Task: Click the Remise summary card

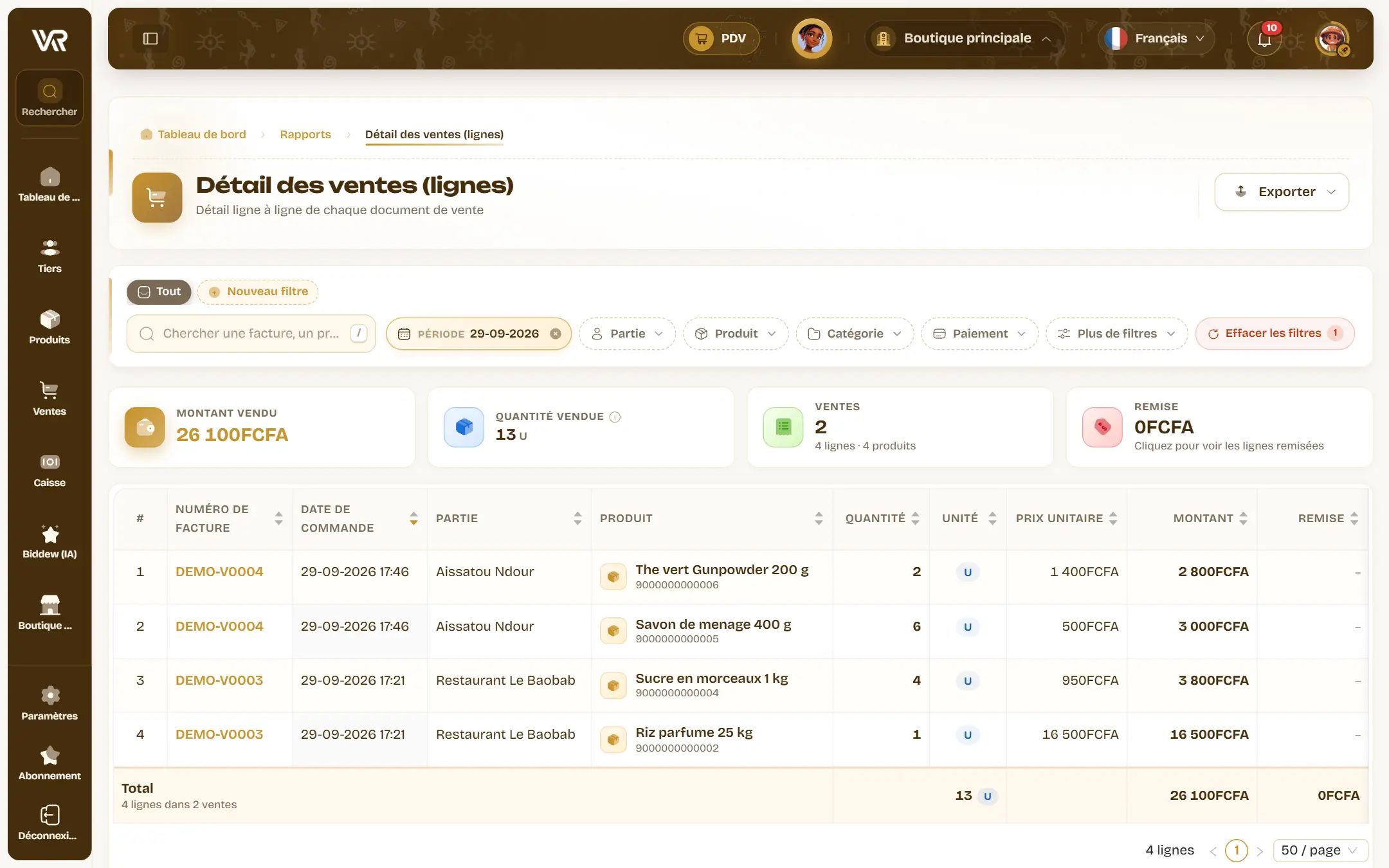Action: 1219,427
